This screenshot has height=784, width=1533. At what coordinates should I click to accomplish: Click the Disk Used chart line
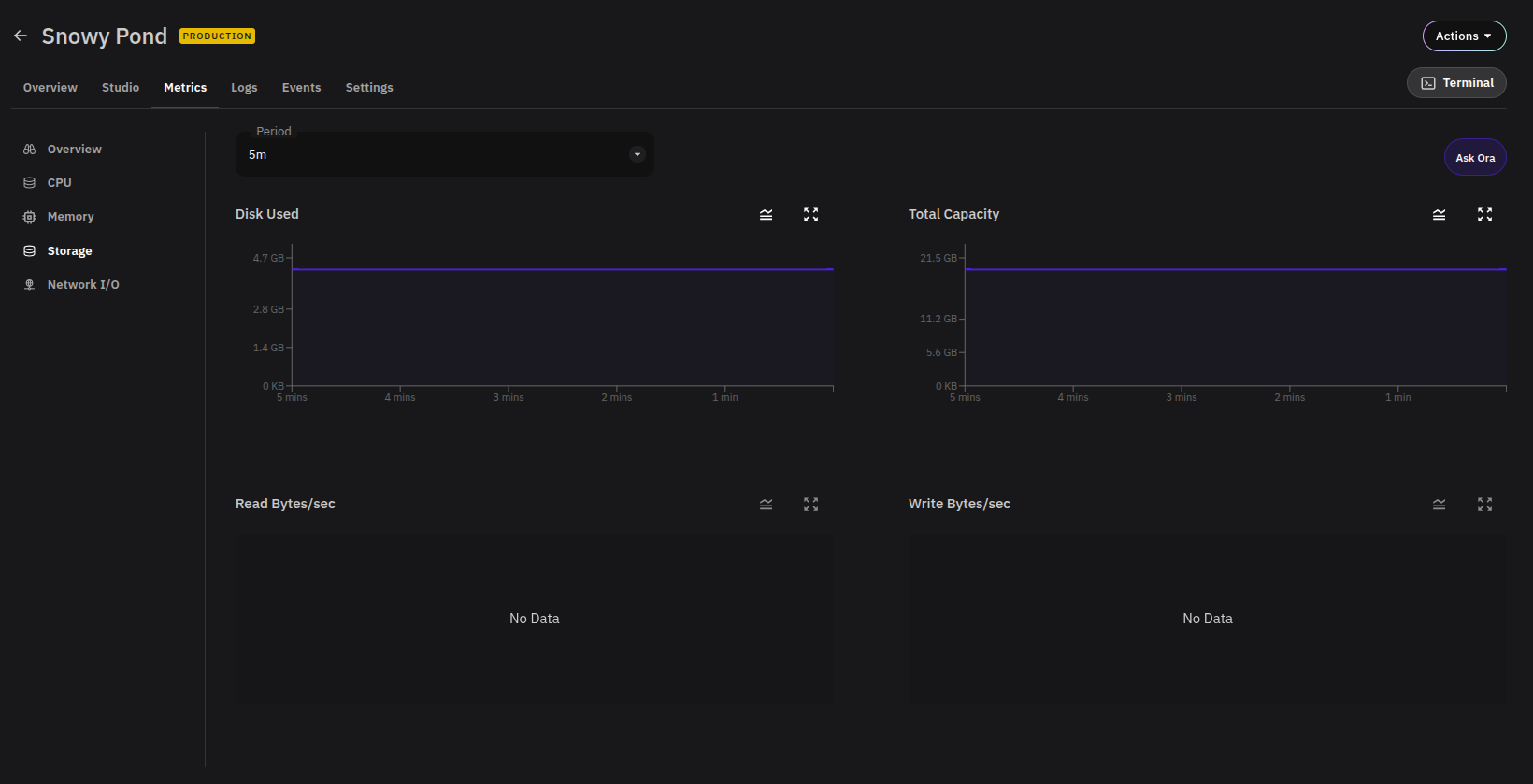(x=563, y=269)
